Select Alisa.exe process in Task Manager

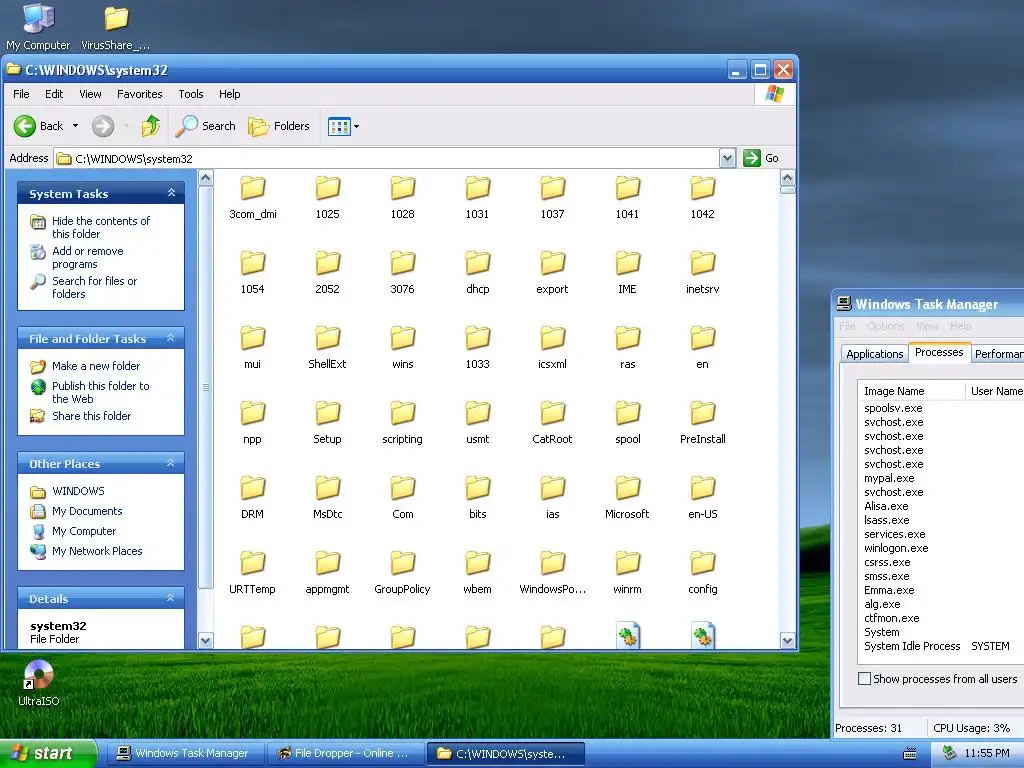(x=886, y=506)
